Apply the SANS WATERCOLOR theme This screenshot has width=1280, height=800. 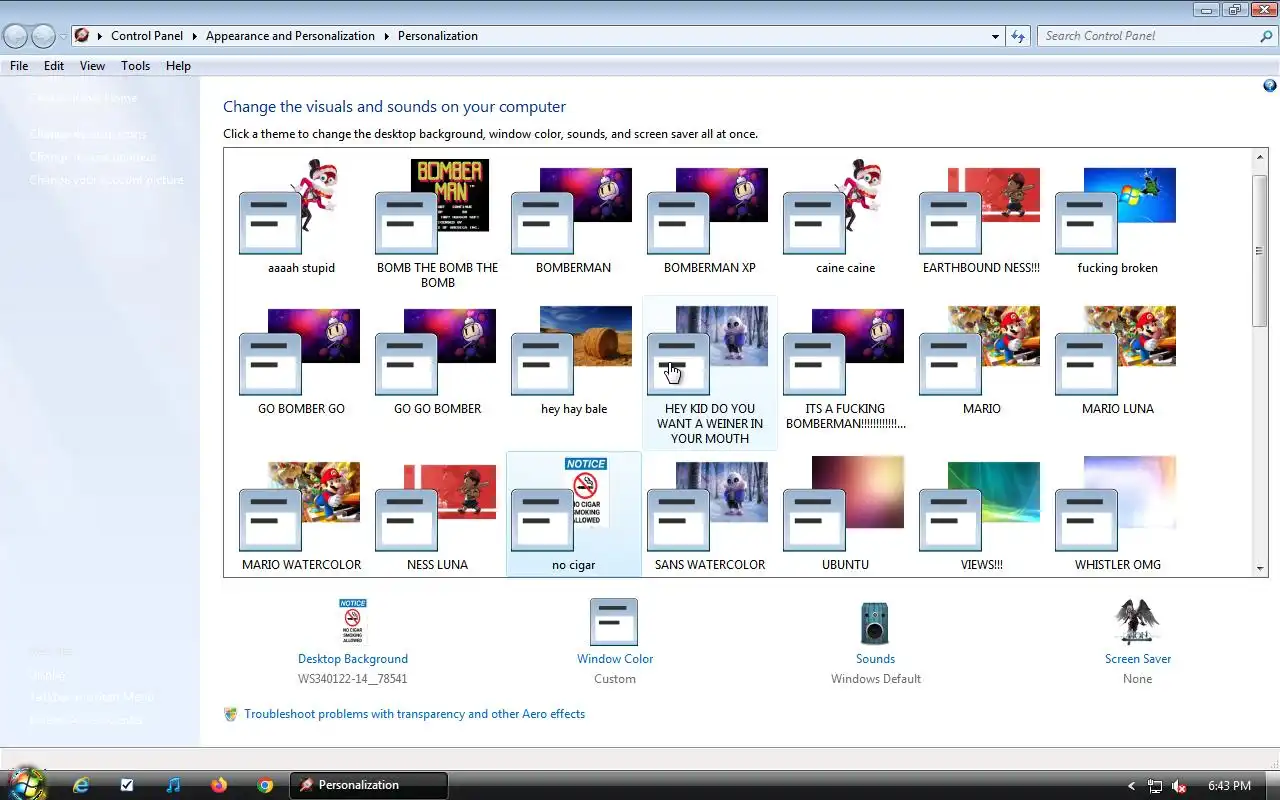coord(709,514)
